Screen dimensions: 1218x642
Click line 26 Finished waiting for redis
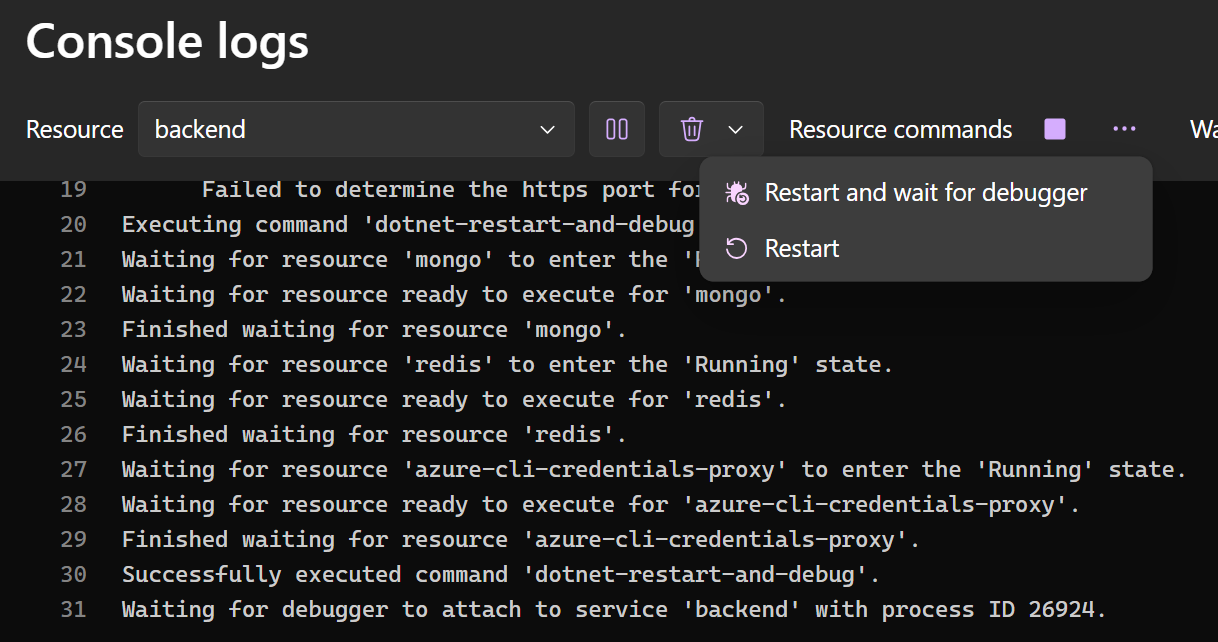[374, 434]
